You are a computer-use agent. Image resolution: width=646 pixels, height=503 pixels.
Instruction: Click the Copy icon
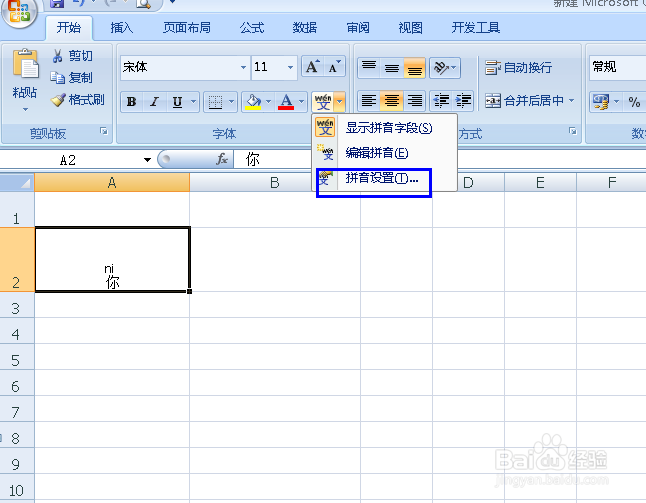point(57,77)
